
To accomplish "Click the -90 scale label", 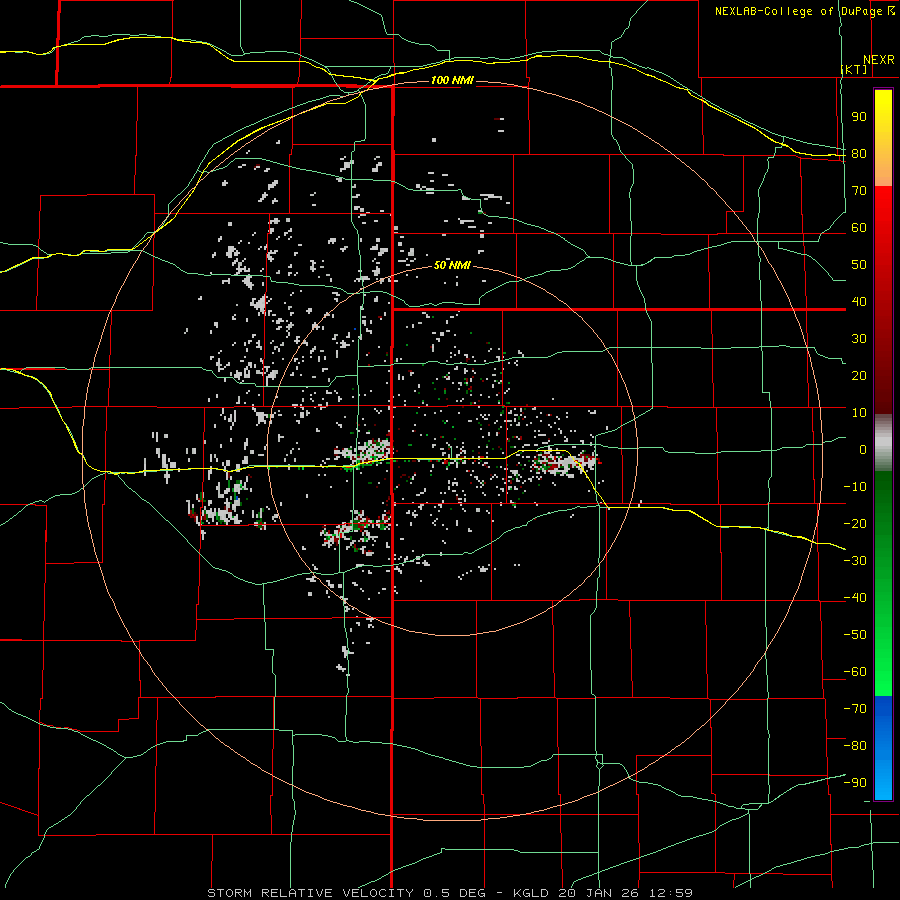I will (855, 783).
